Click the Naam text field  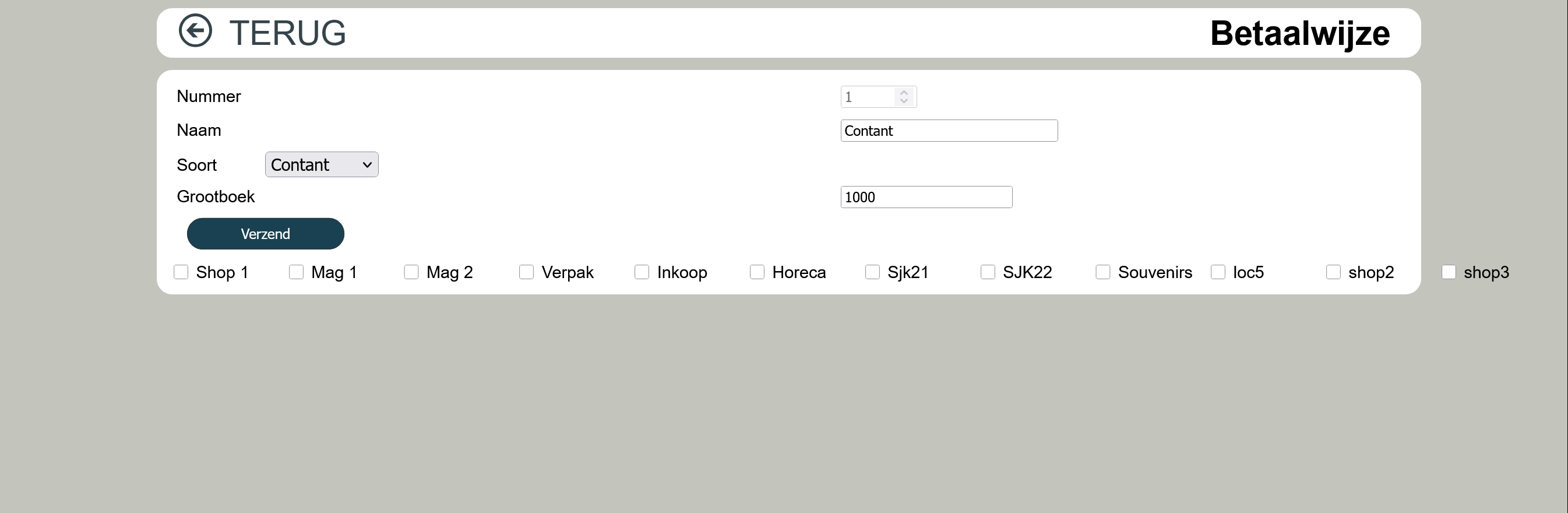point(949,131)
